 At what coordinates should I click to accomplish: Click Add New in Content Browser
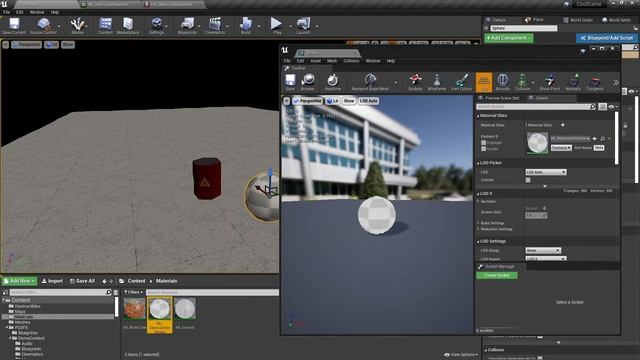point(19,281)
